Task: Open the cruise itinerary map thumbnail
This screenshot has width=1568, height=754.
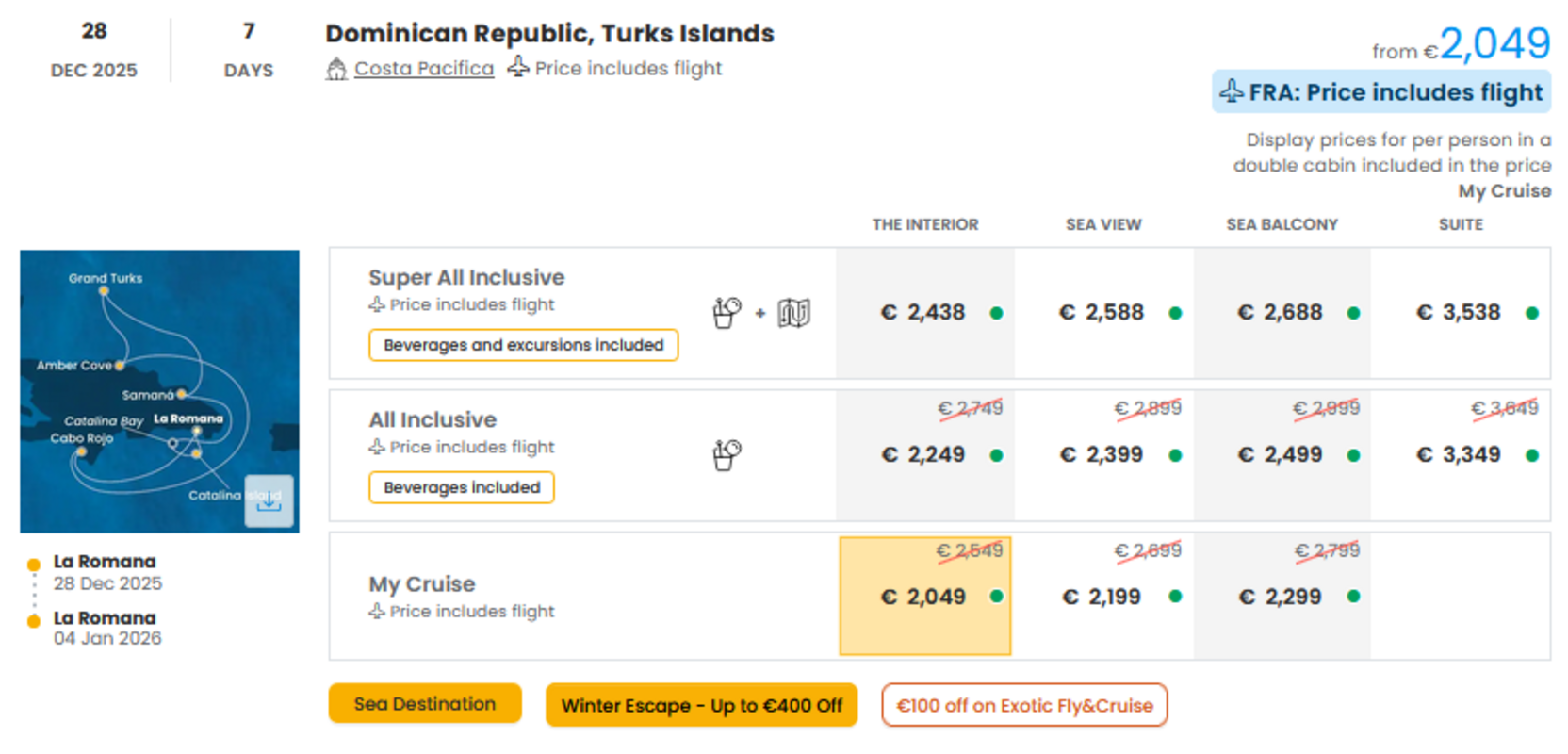Action: tap(159, 391)
